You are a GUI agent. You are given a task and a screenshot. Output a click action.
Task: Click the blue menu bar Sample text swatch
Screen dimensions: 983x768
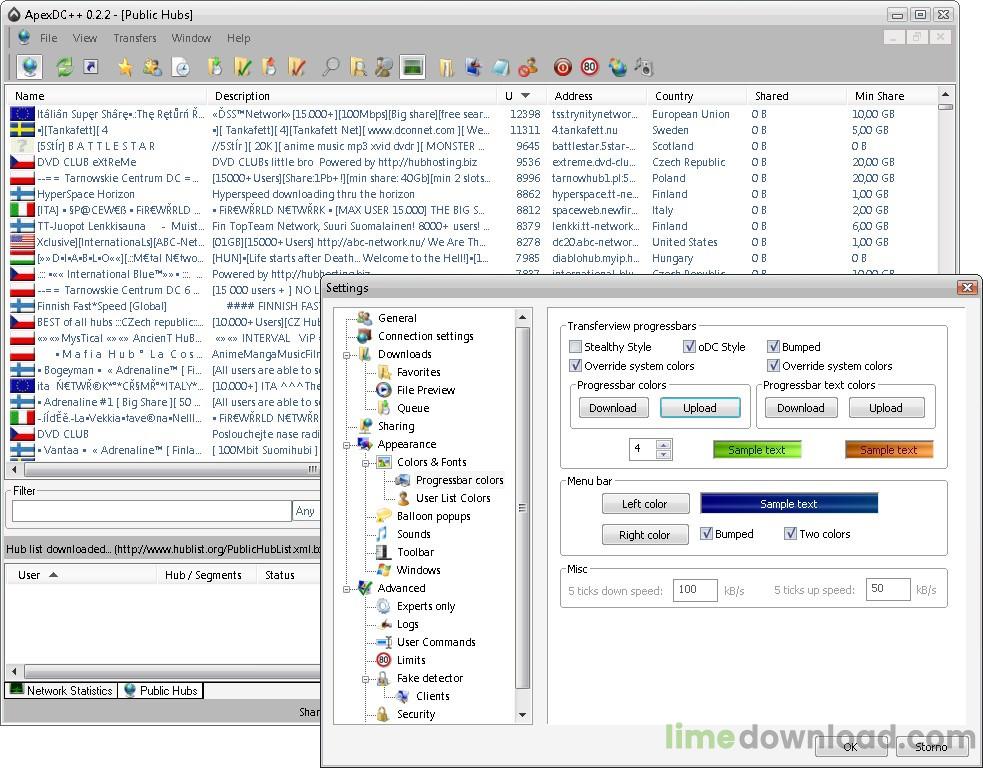point(788,504)
